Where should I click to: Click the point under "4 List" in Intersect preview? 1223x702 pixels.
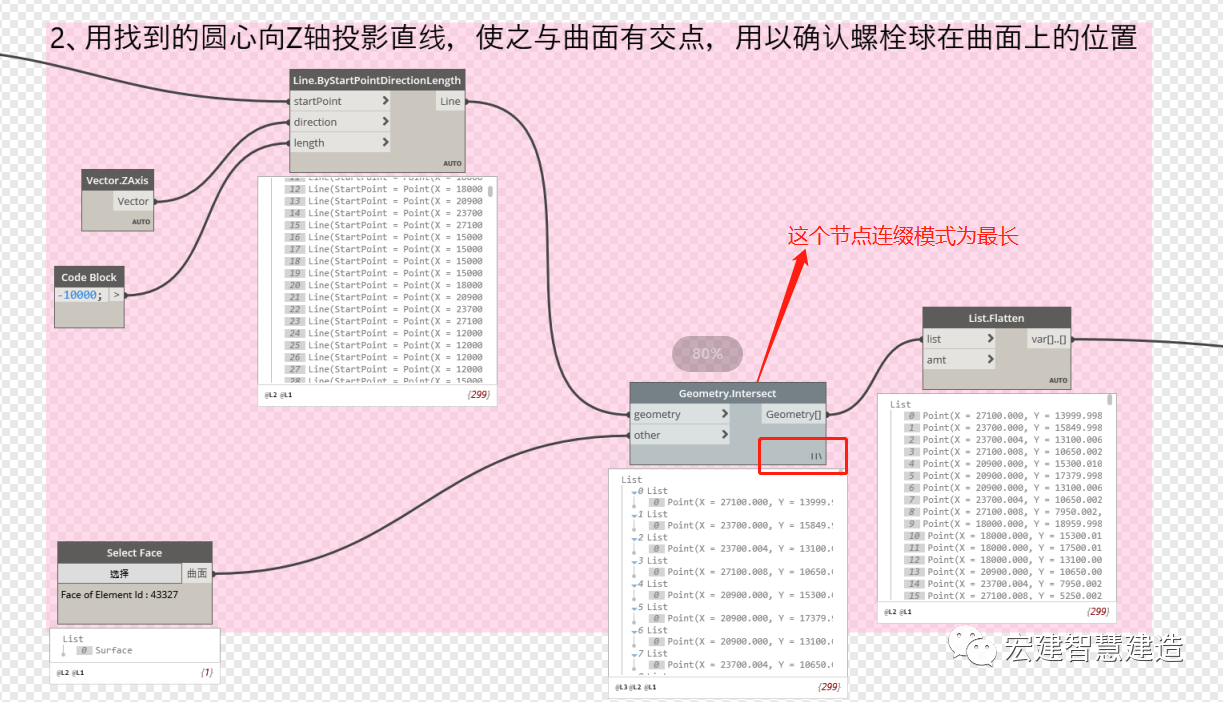tap(741, 595)
